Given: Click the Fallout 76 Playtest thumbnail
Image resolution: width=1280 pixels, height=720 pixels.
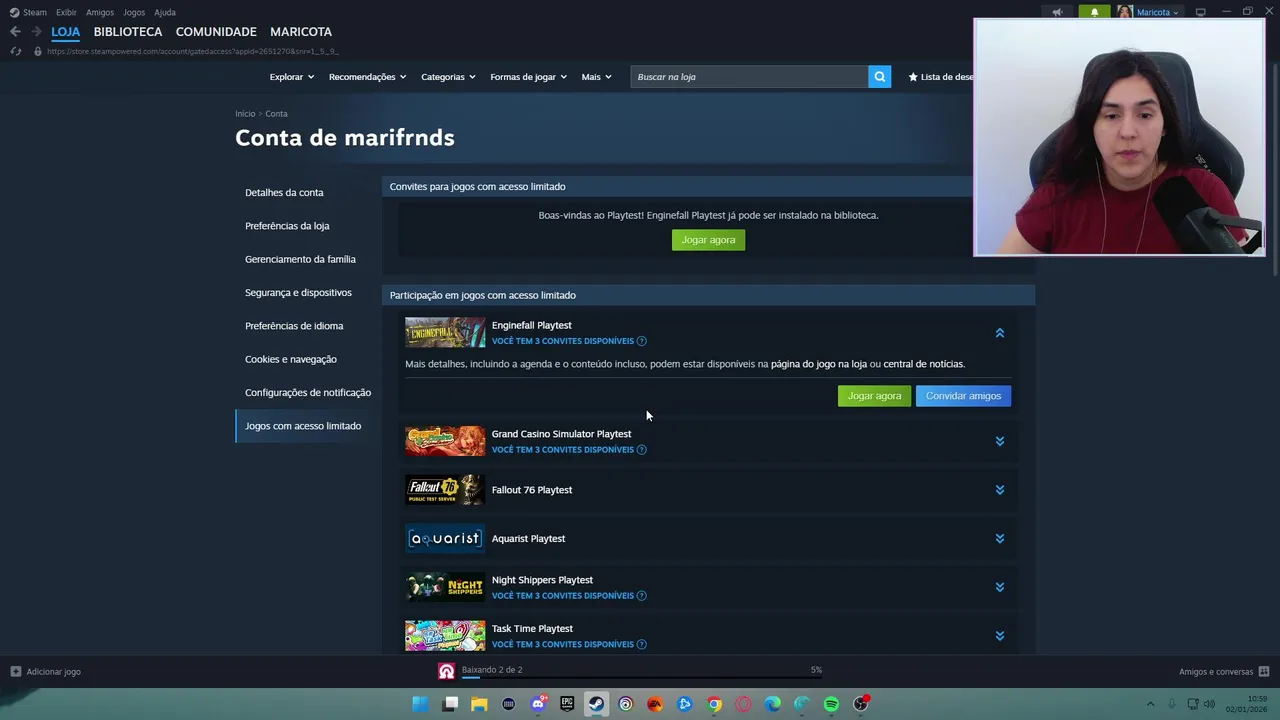Looking at the screenshot, I should coord(445,490).
